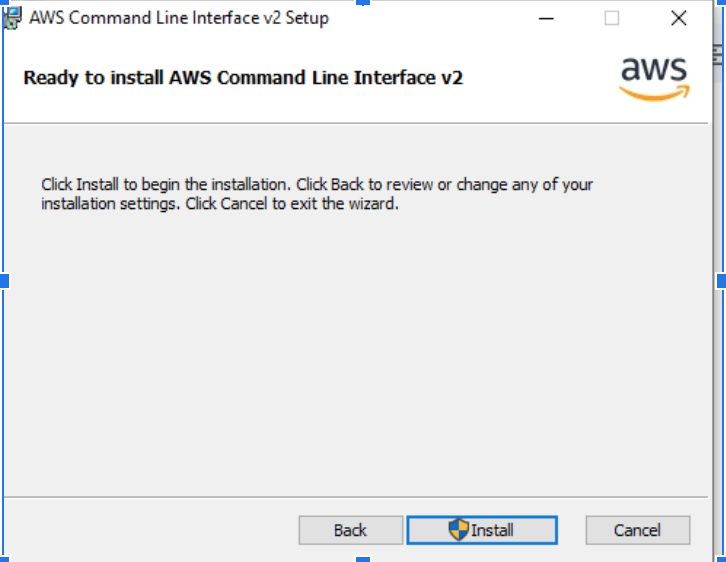The height and width of the screenshot is (562, 726).
Task: Click the installer icon in the title bar
Action: [13, 18]
